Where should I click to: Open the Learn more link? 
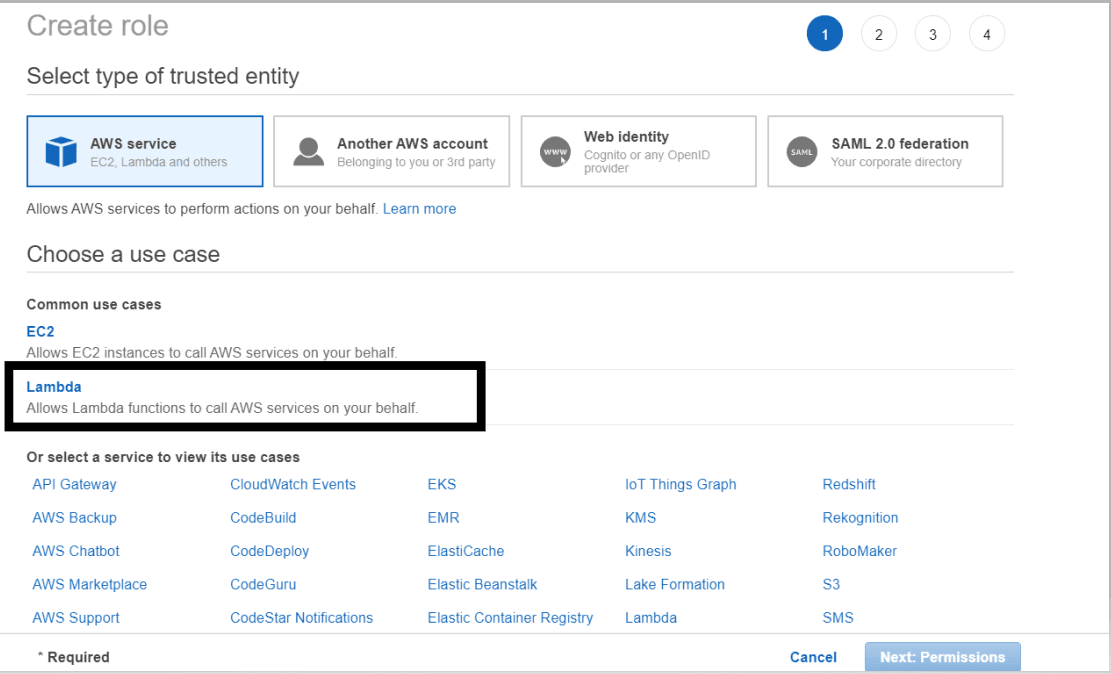(x=419, y=209)
